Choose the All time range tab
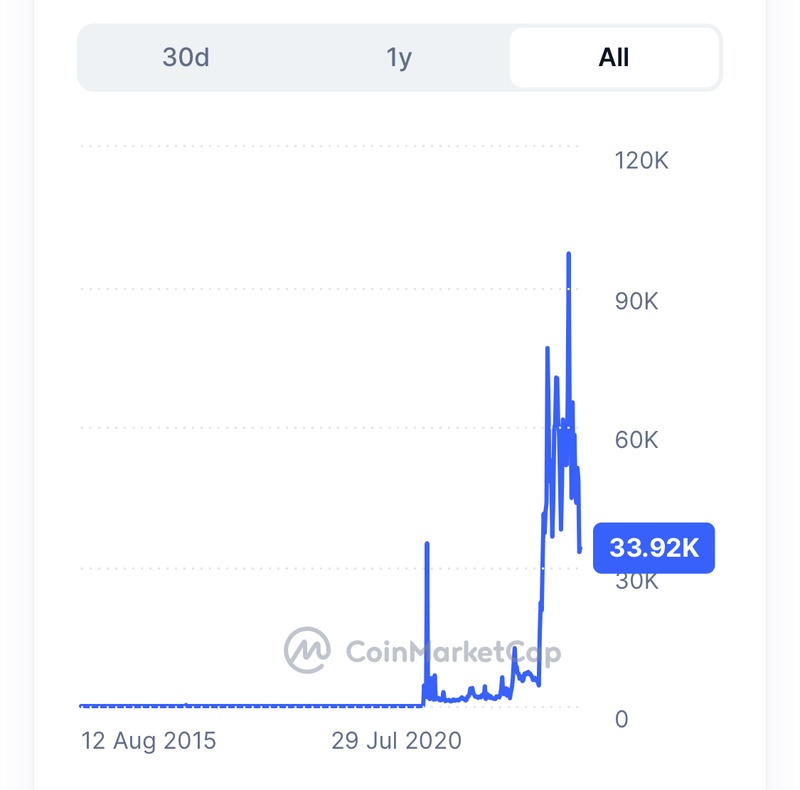Image resolution: width=800 pixels, height=790 pixels. (614, 57)
